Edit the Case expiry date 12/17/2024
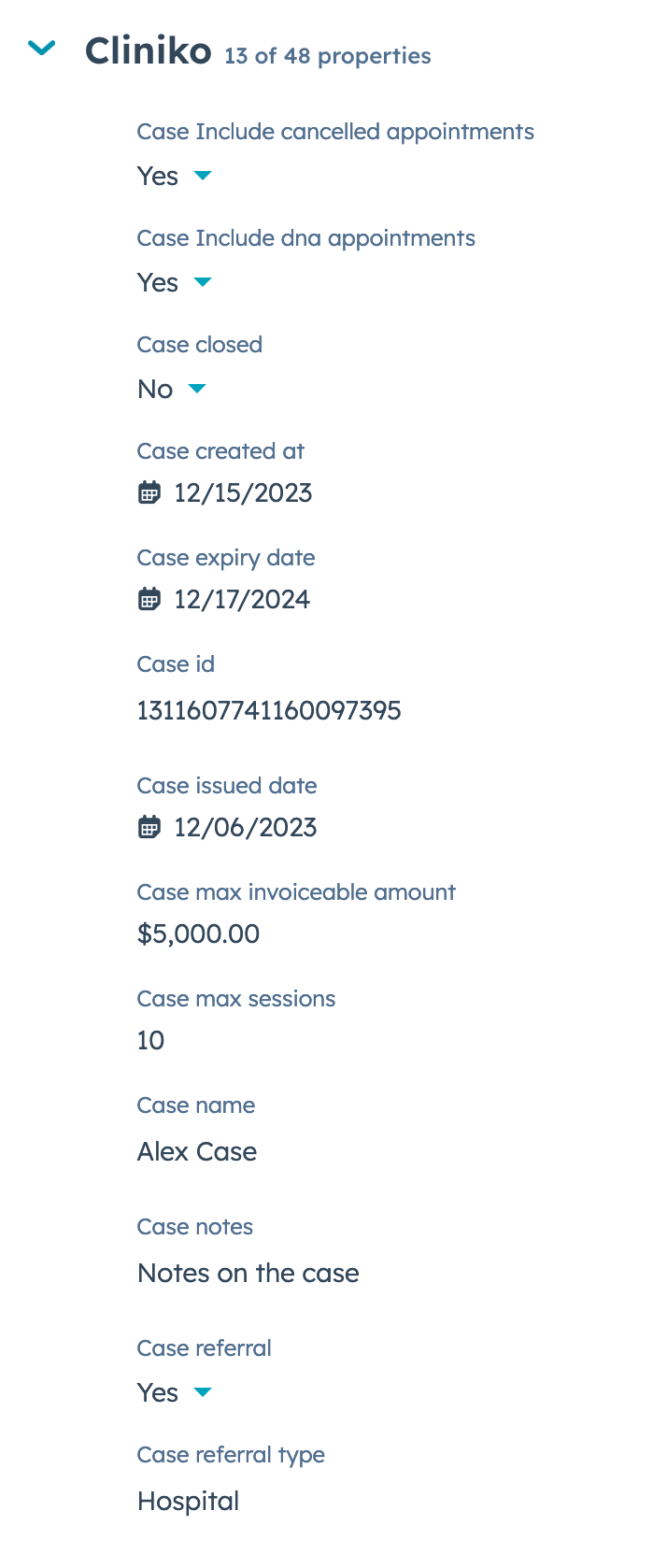This screenshot has height=1568, width=667. pos(242,599)
